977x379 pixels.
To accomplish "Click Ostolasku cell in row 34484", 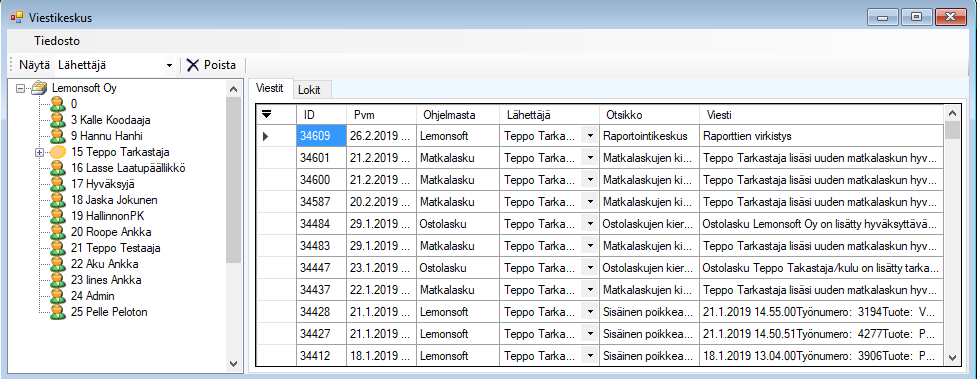I will [x=458, y=224].
